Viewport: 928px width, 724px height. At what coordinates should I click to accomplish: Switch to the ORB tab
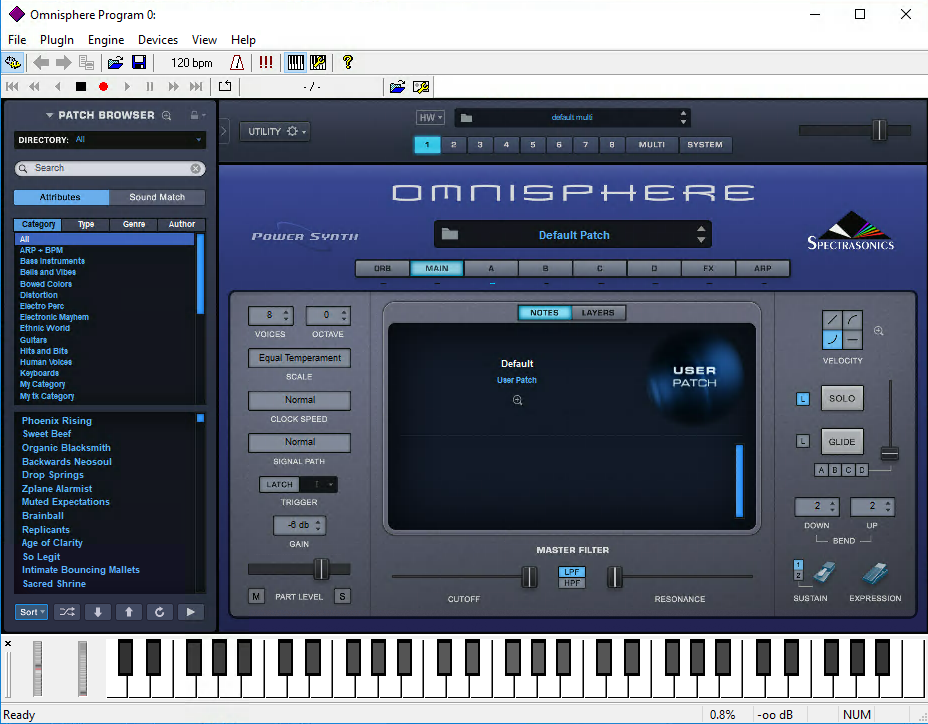(382, 268)
